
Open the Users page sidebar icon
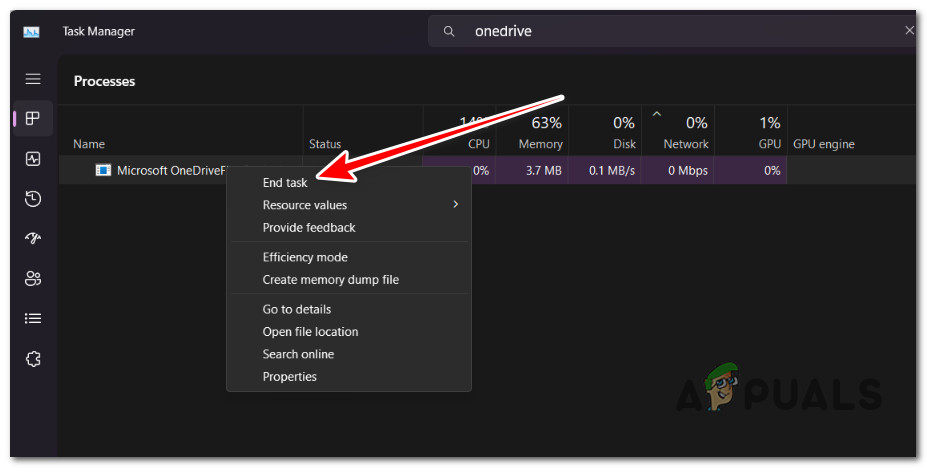tap(33, 278)
